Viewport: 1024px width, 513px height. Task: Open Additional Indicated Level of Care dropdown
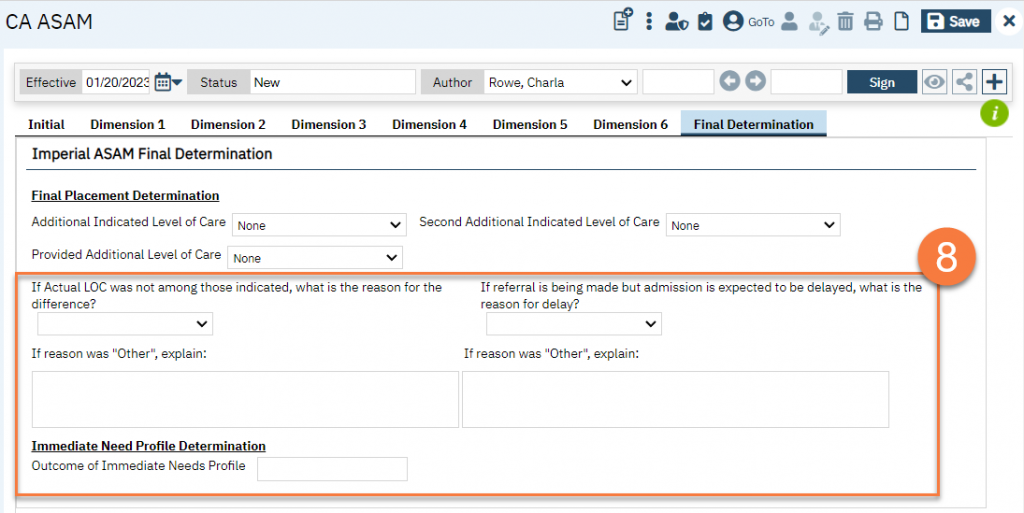point(319,226)
